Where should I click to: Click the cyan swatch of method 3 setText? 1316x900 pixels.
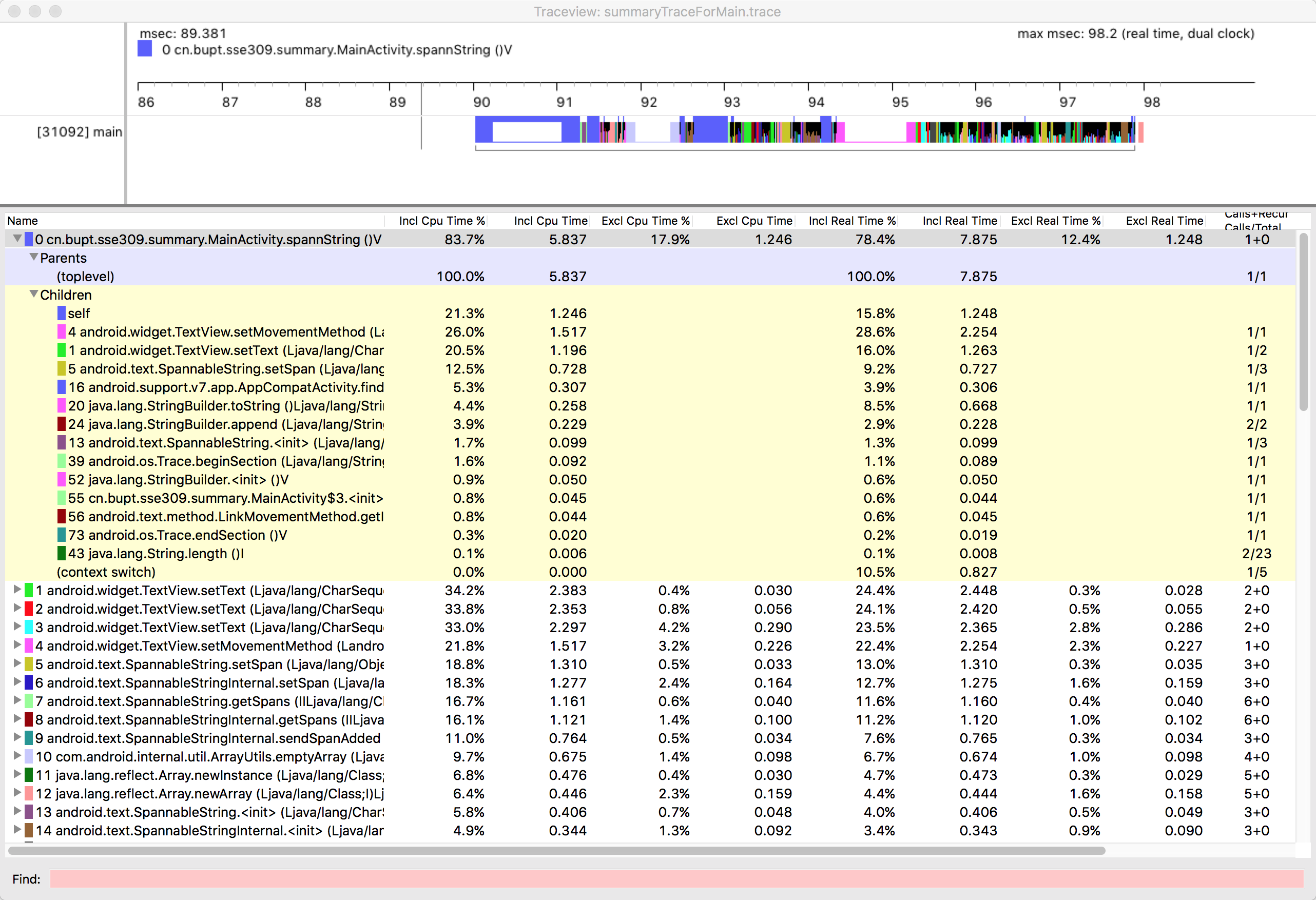point(29,628)
